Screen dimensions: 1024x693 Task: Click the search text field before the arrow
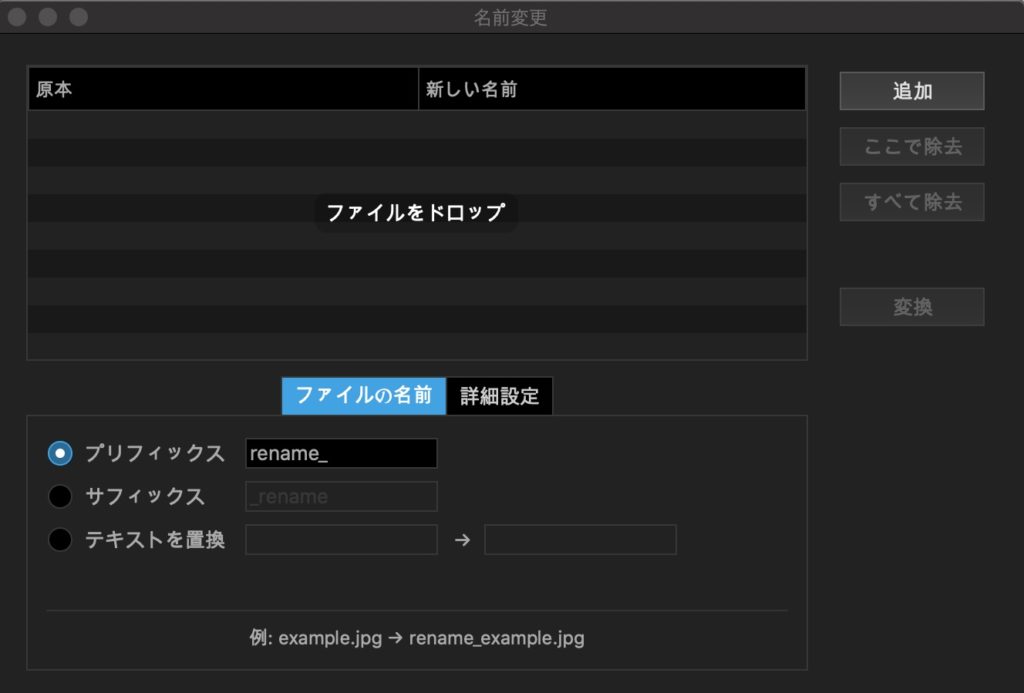(341, 540)
